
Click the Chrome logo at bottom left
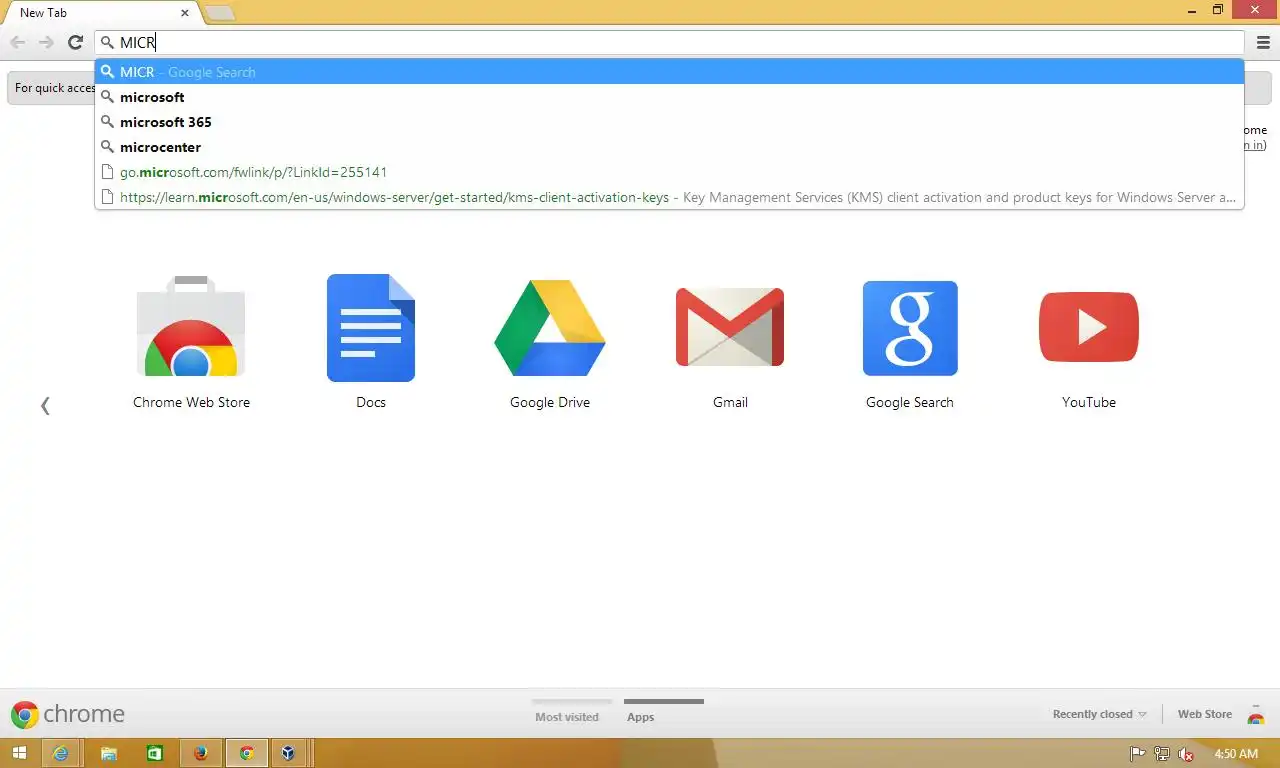click(67, 714)
